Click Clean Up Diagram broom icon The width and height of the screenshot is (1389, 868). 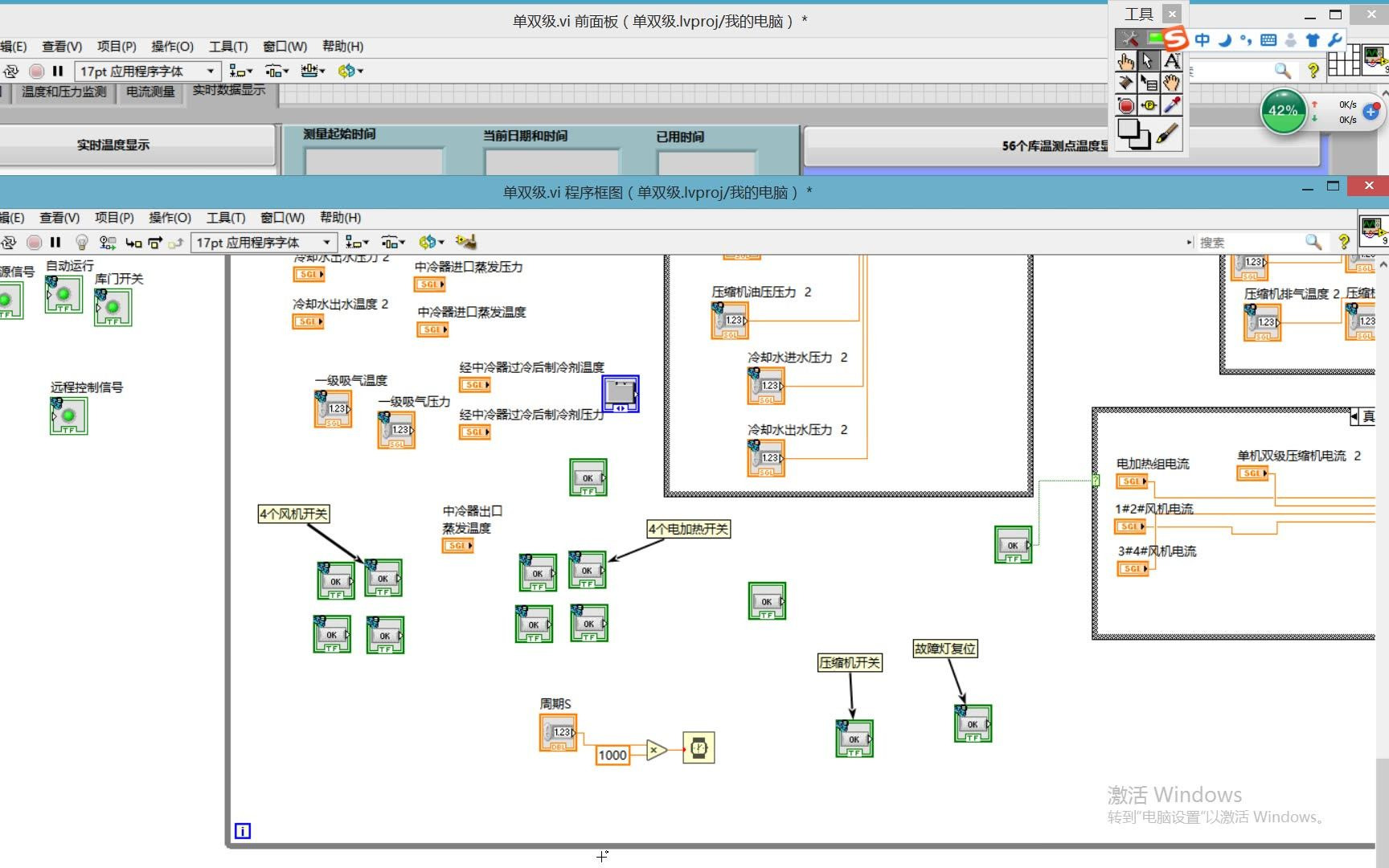click(x=465, y=241)
